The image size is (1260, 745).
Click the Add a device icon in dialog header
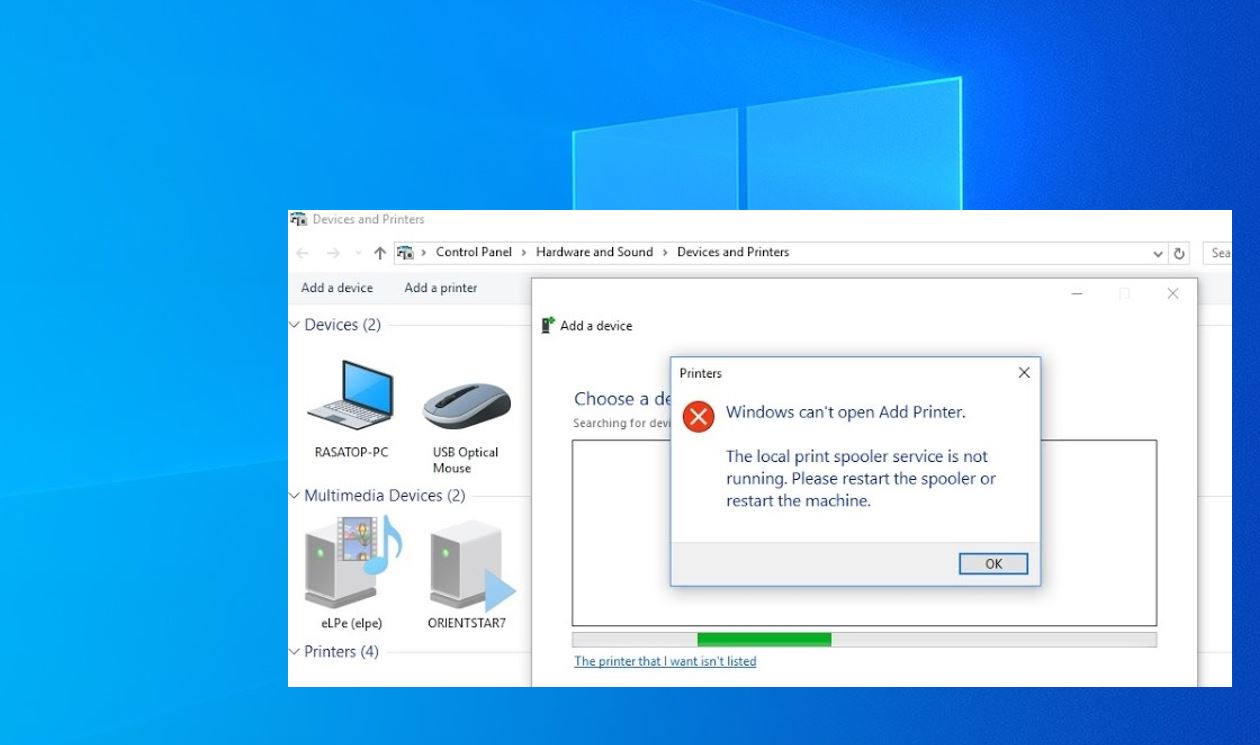(x=547, y=325)
